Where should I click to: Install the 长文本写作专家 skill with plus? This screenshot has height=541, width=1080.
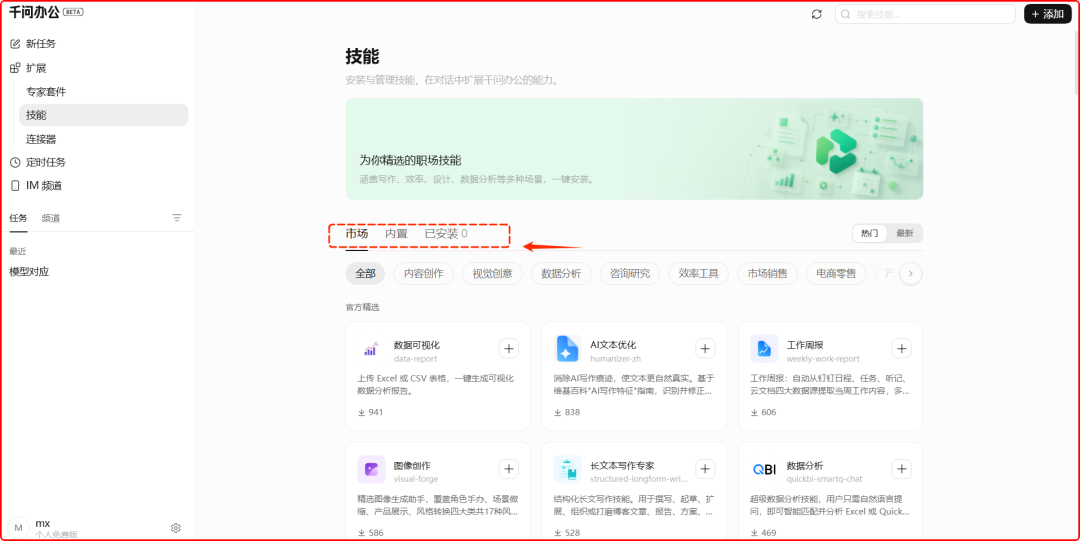(x=705, y=469)
